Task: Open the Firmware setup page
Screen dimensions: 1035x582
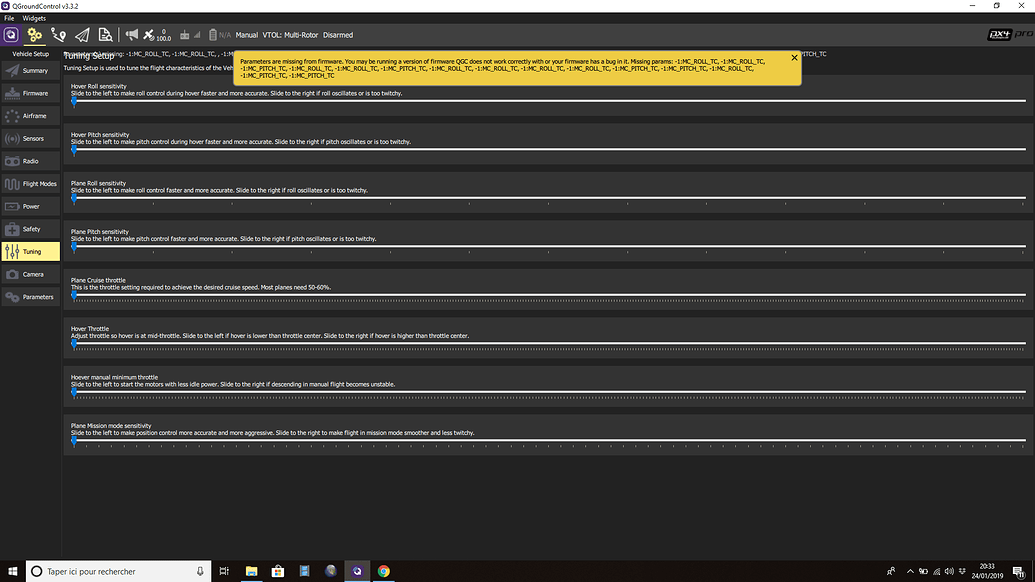Action: click(30, 93)
